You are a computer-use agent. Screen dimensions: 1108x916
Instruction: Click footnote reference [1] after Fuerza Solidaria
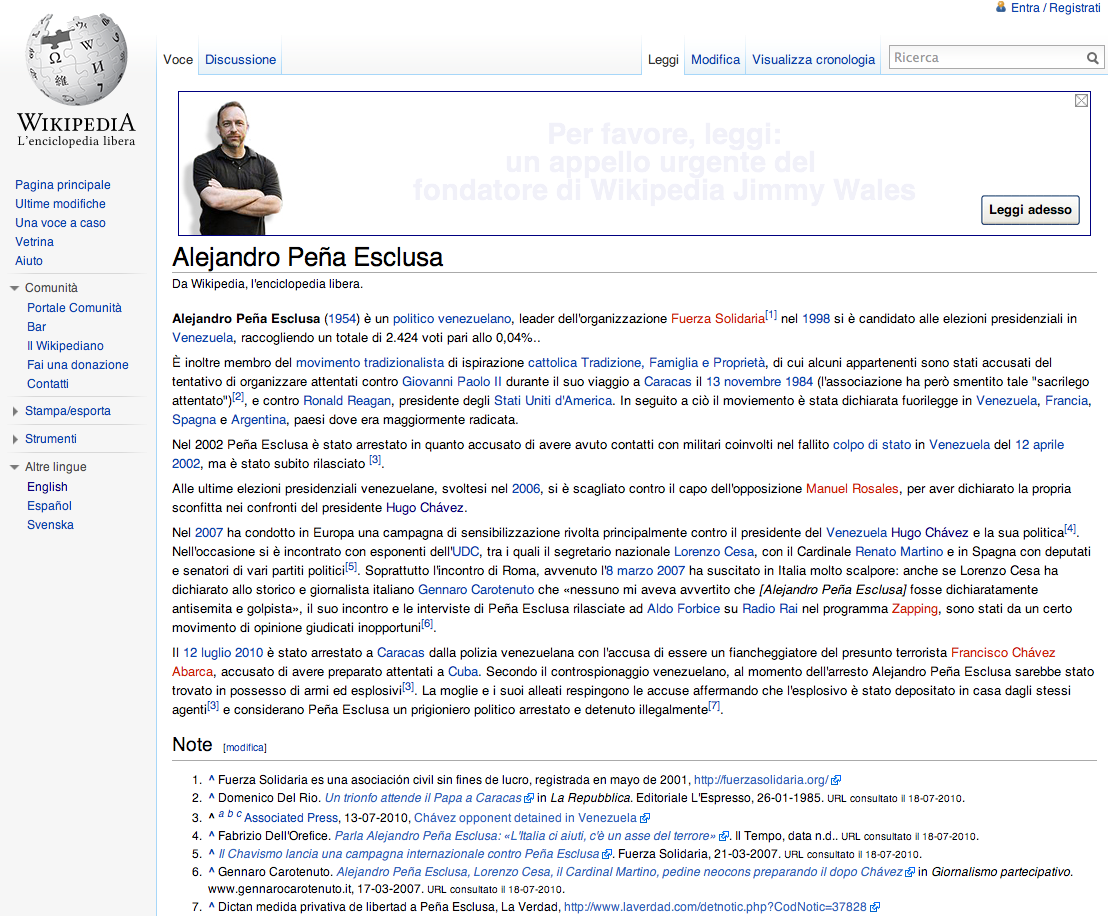771,315
